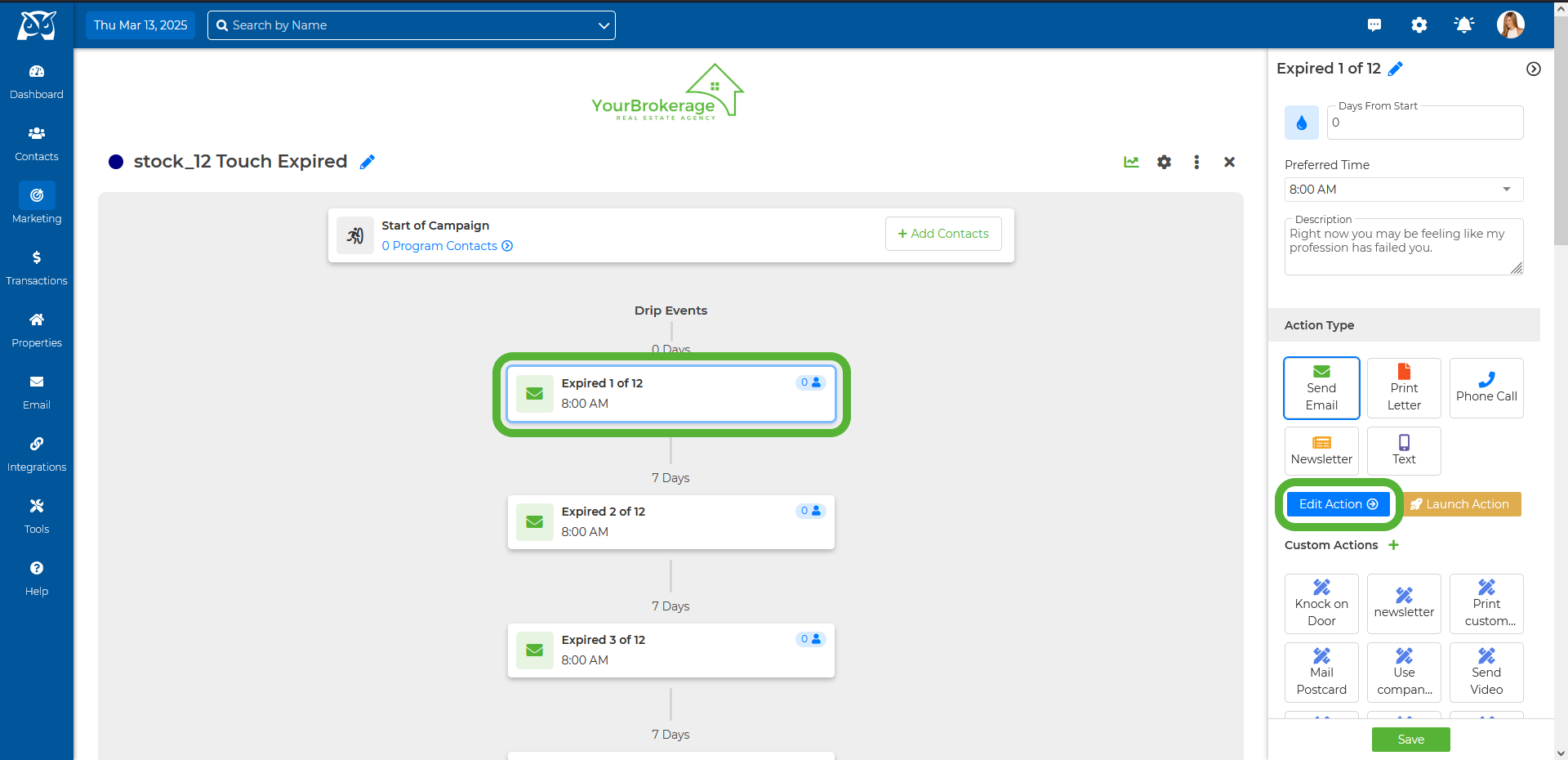Add a custom action with plus icon
This screenshot has height=760, width=1568.
point(1393,545)
